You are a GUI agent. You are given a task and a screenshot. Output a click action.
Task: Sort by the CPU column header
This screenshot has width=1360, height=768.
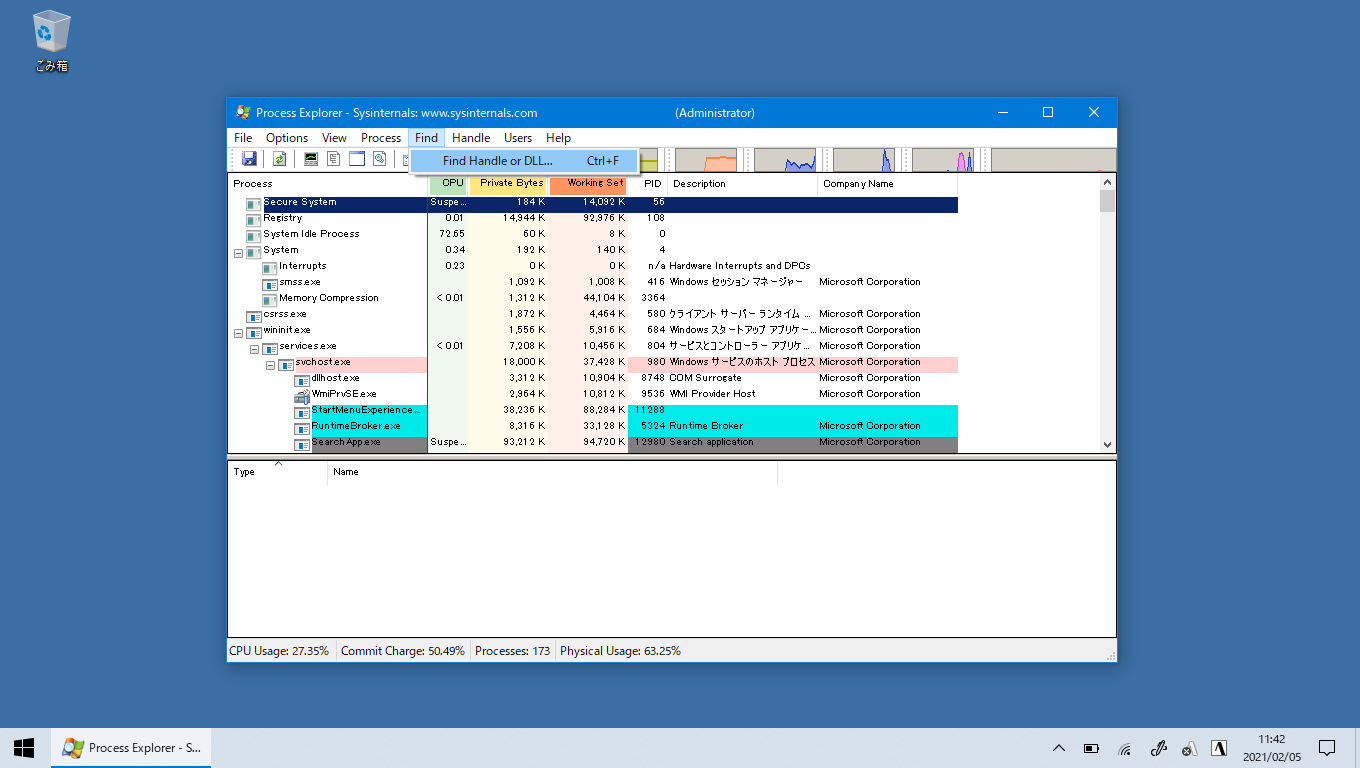(x=448, y=184)
